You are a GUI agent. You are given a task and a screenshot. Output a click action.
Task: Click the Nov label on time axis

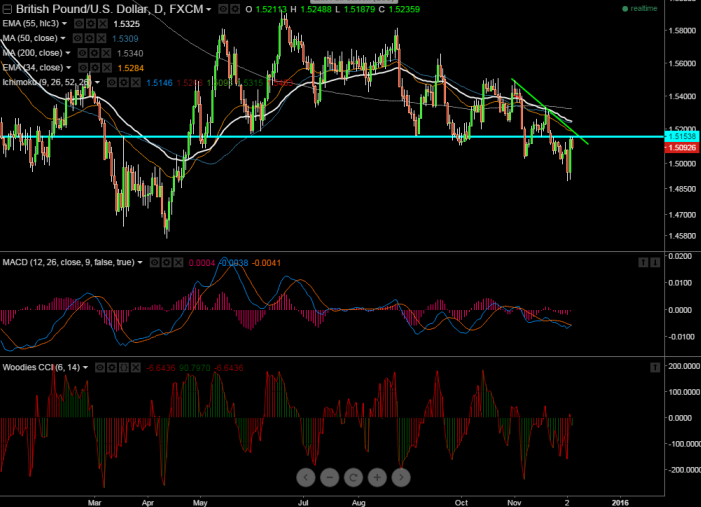pos(514,503)
